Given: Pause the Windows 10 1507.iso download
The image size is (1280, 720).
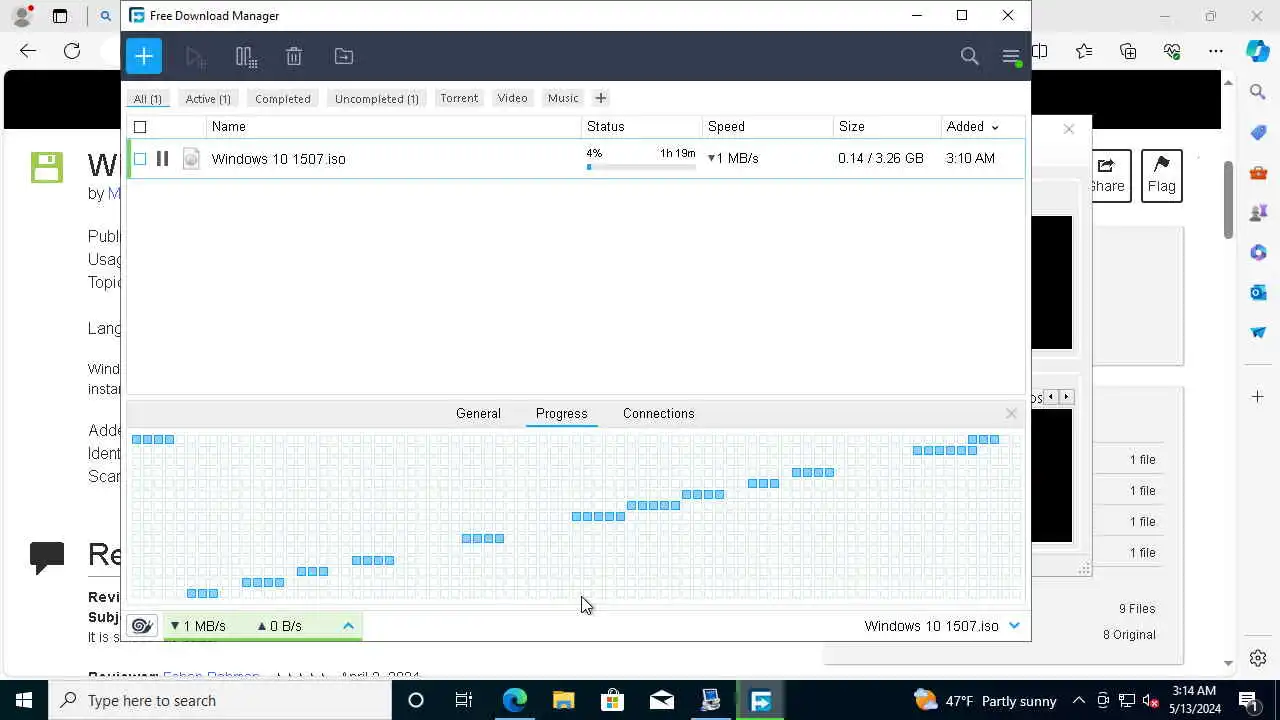Looking at the screenshot, I should [x=162, y=158].
